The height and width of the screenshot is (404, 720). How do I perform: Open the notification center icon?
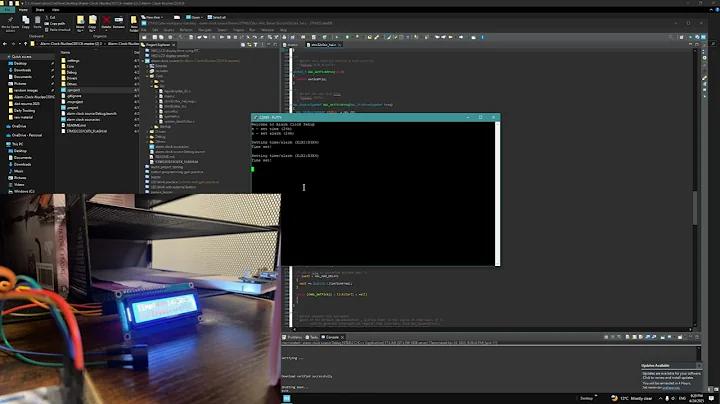pyautogui.click(x=712, y=398)
